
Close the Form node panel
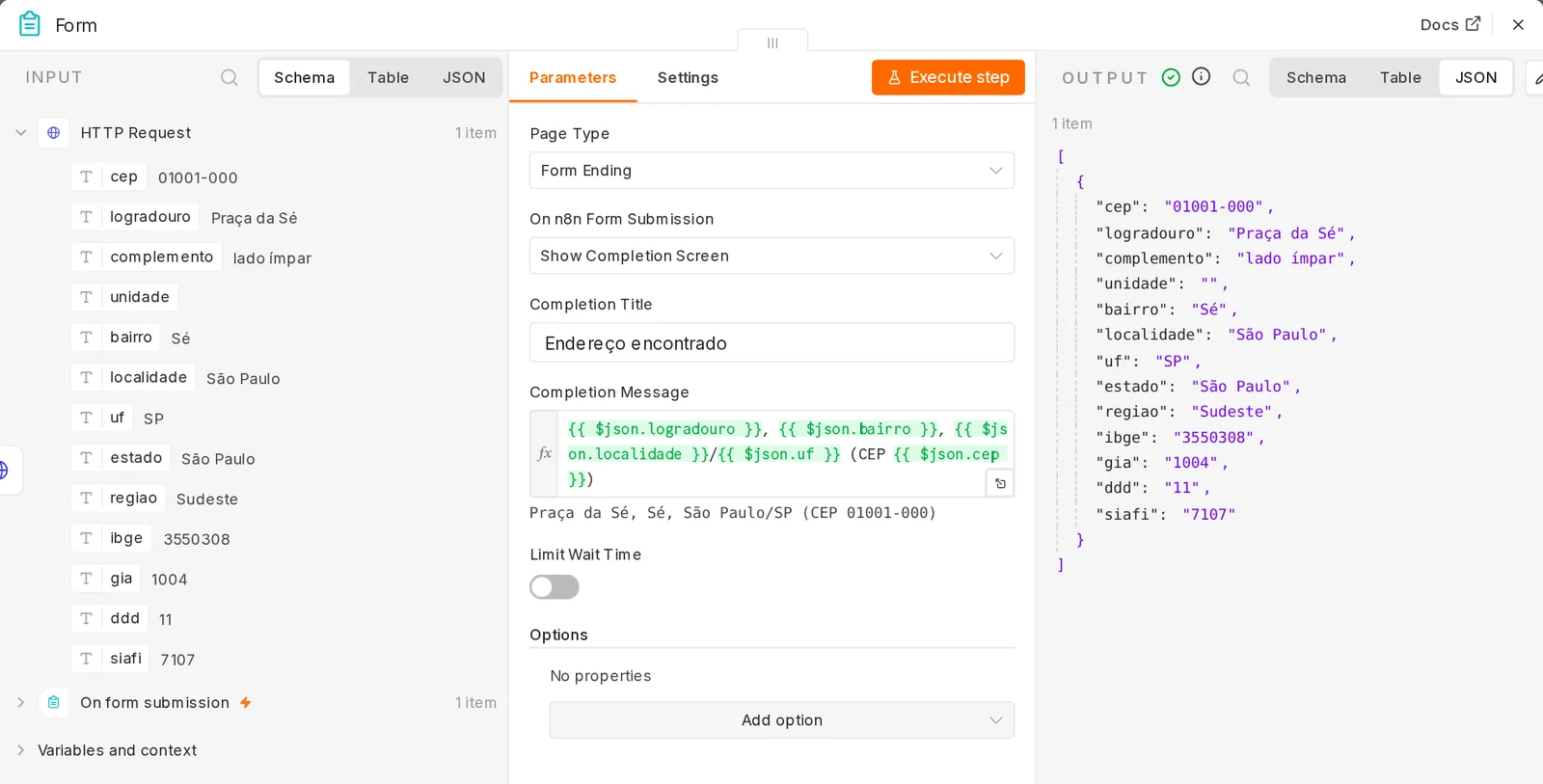pos(1518,24)
